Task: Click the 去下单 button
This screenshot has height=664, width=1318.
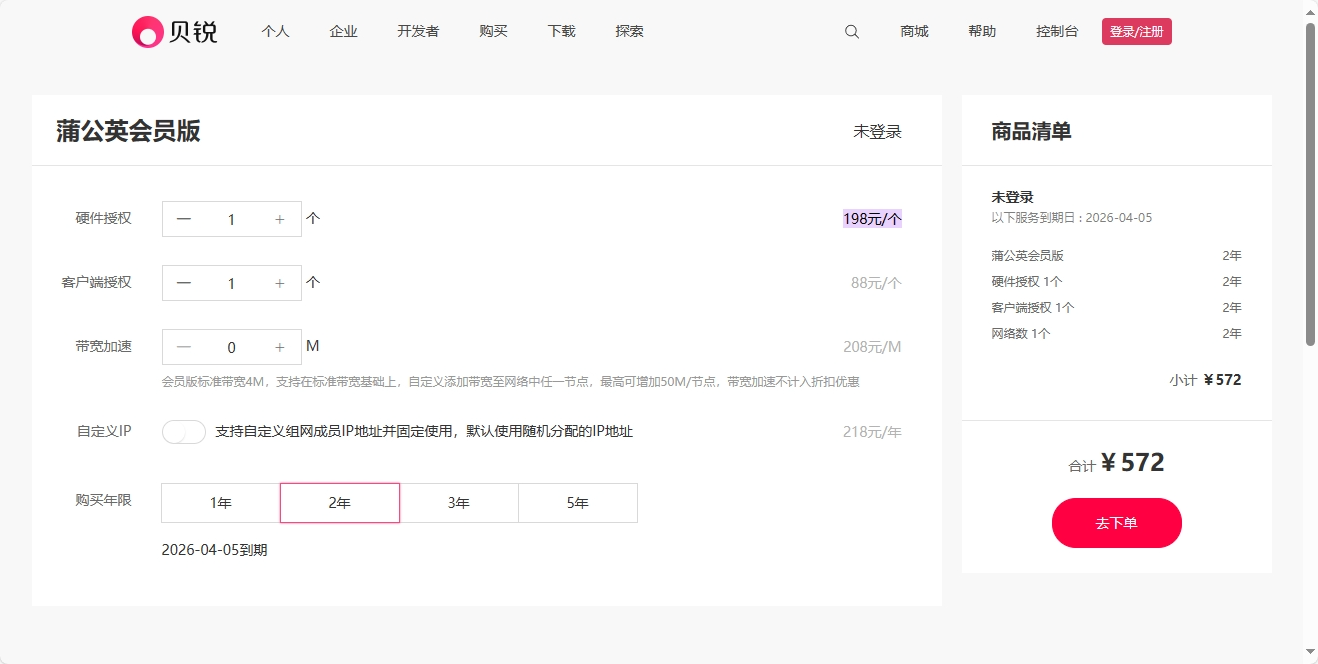Action: tap(1116, 523)
